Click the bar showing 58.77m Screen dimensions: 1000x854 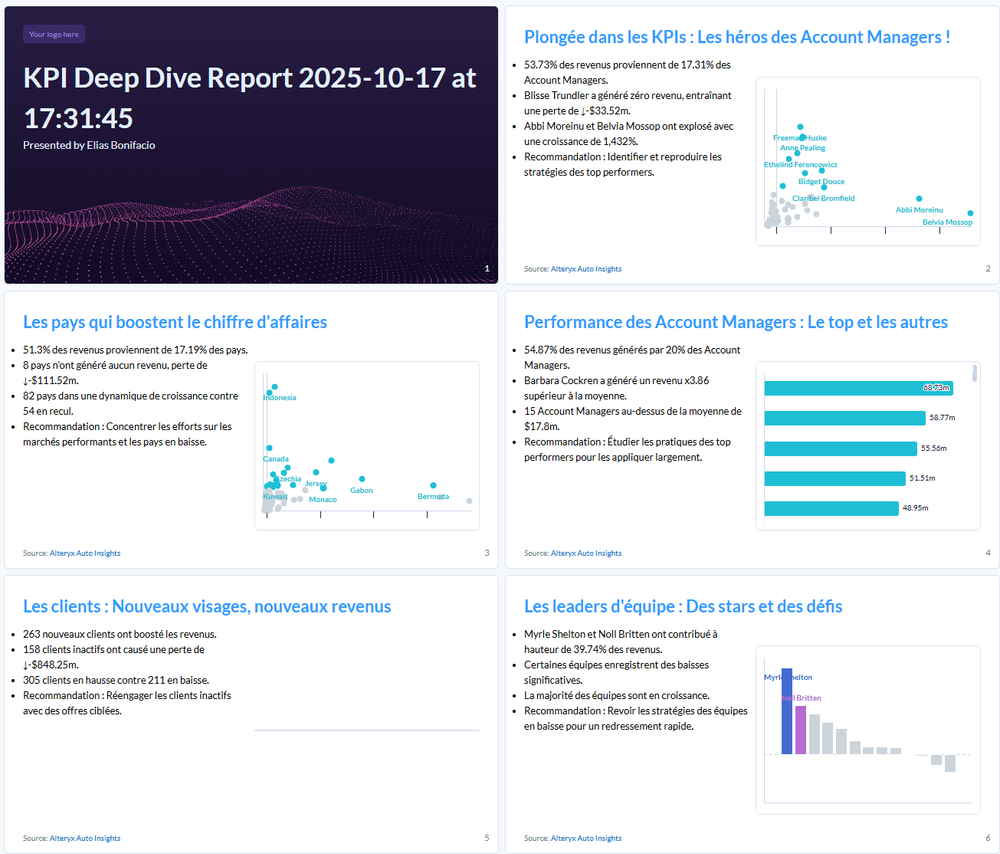(844, 418)
